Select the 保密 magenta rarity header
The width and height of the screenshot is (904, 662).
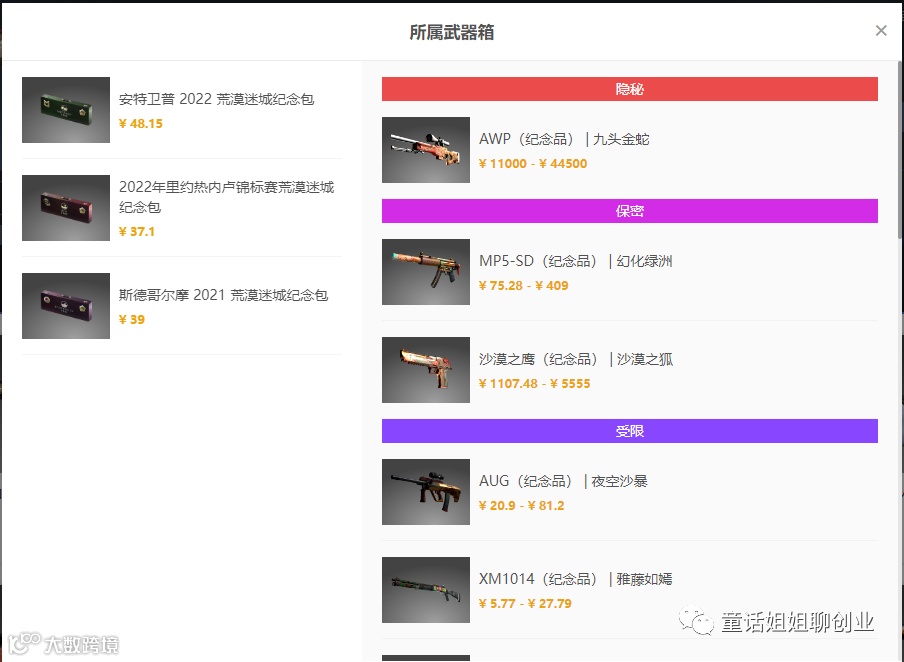(x=630, y=210)
